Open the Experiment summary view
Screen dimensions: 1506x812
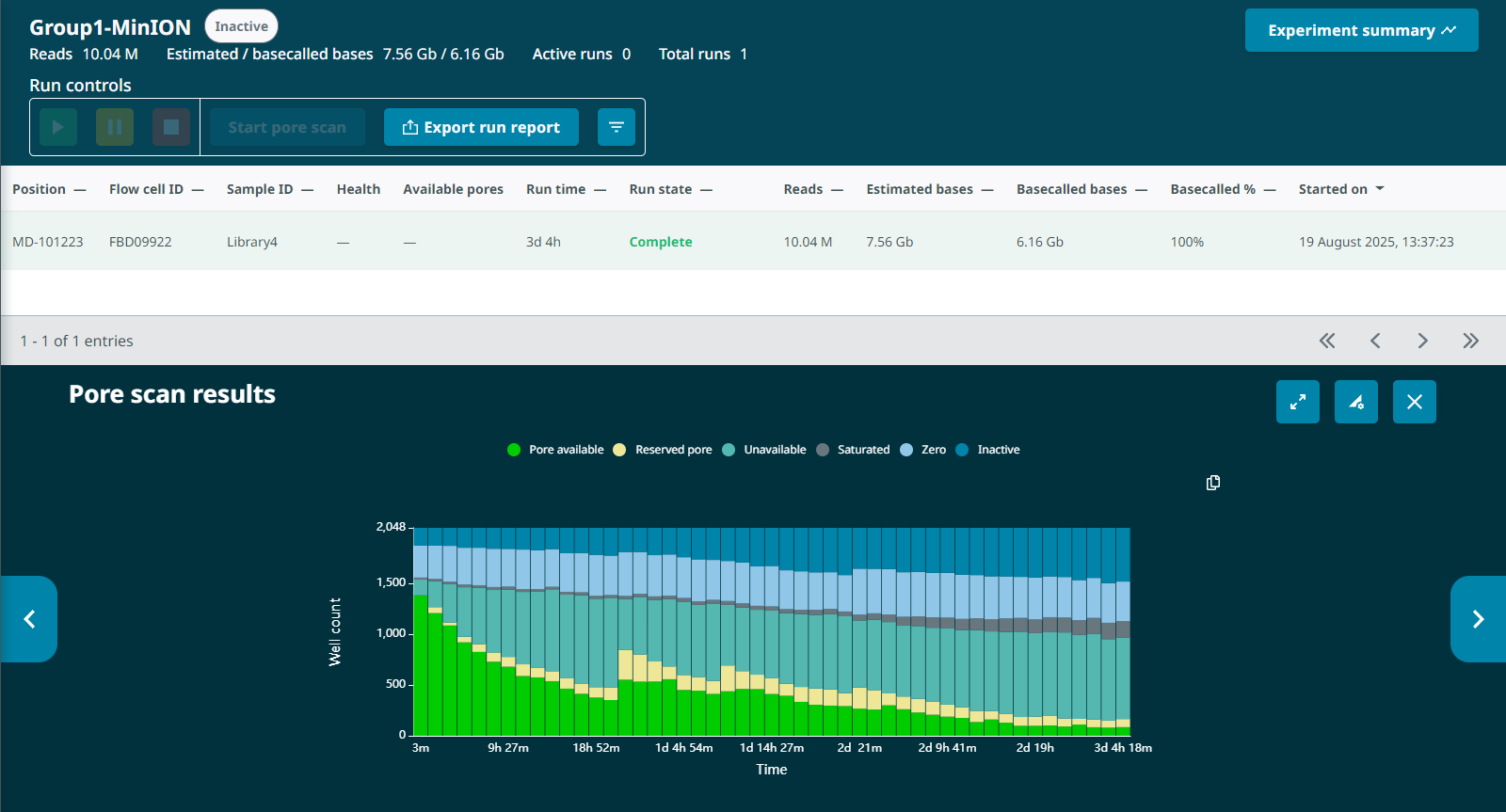[x=1361, y=31]
